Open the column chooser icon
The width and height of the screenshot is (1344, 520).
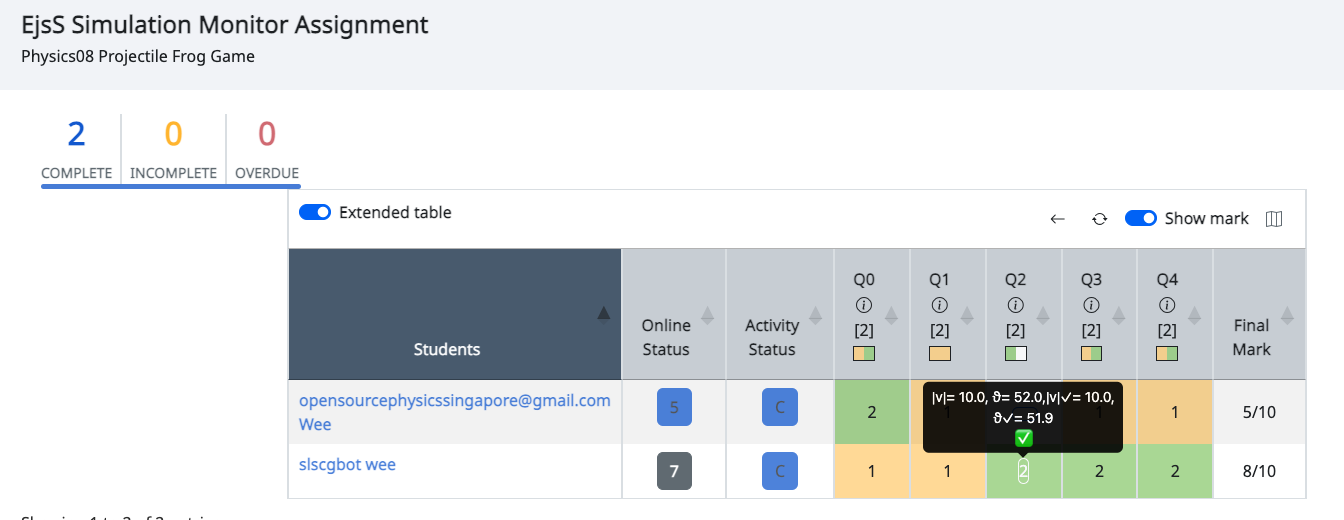tap(1274, 219)
